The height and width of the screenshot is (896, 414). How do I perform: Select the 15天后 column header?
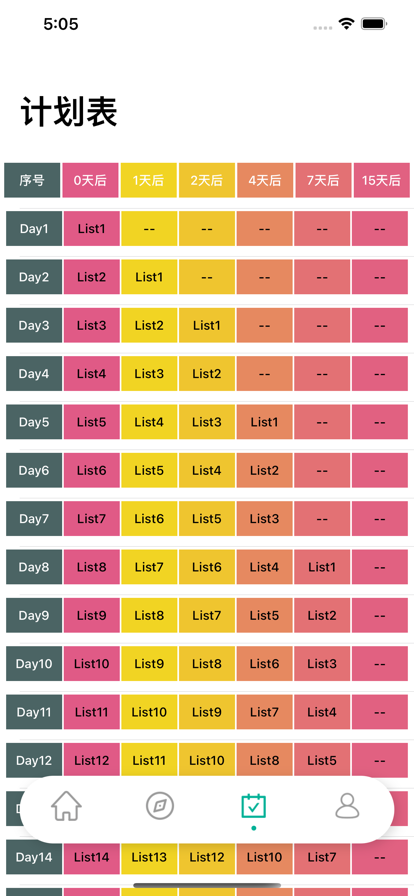pos(381,181)
